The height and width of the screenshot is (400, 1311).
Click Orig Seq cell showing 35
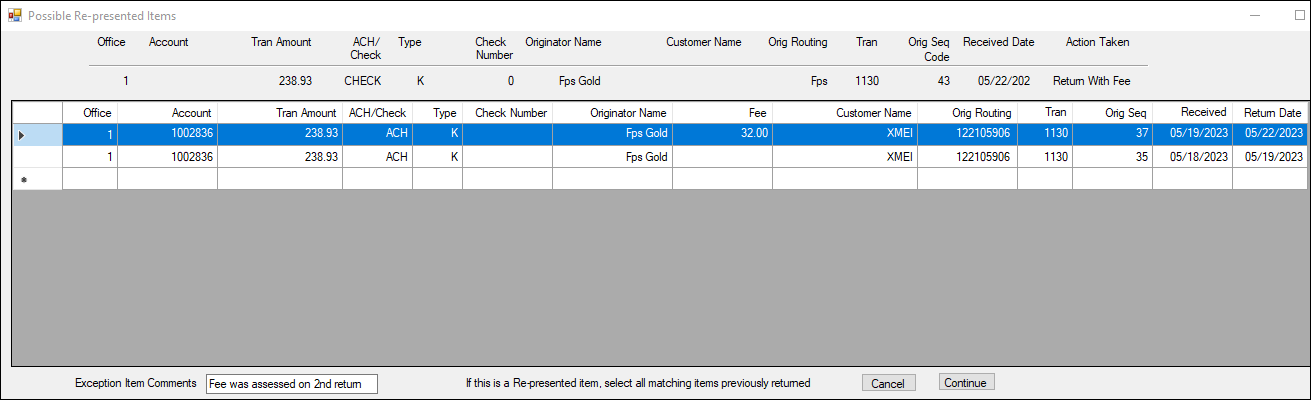tap(1112, 157)
